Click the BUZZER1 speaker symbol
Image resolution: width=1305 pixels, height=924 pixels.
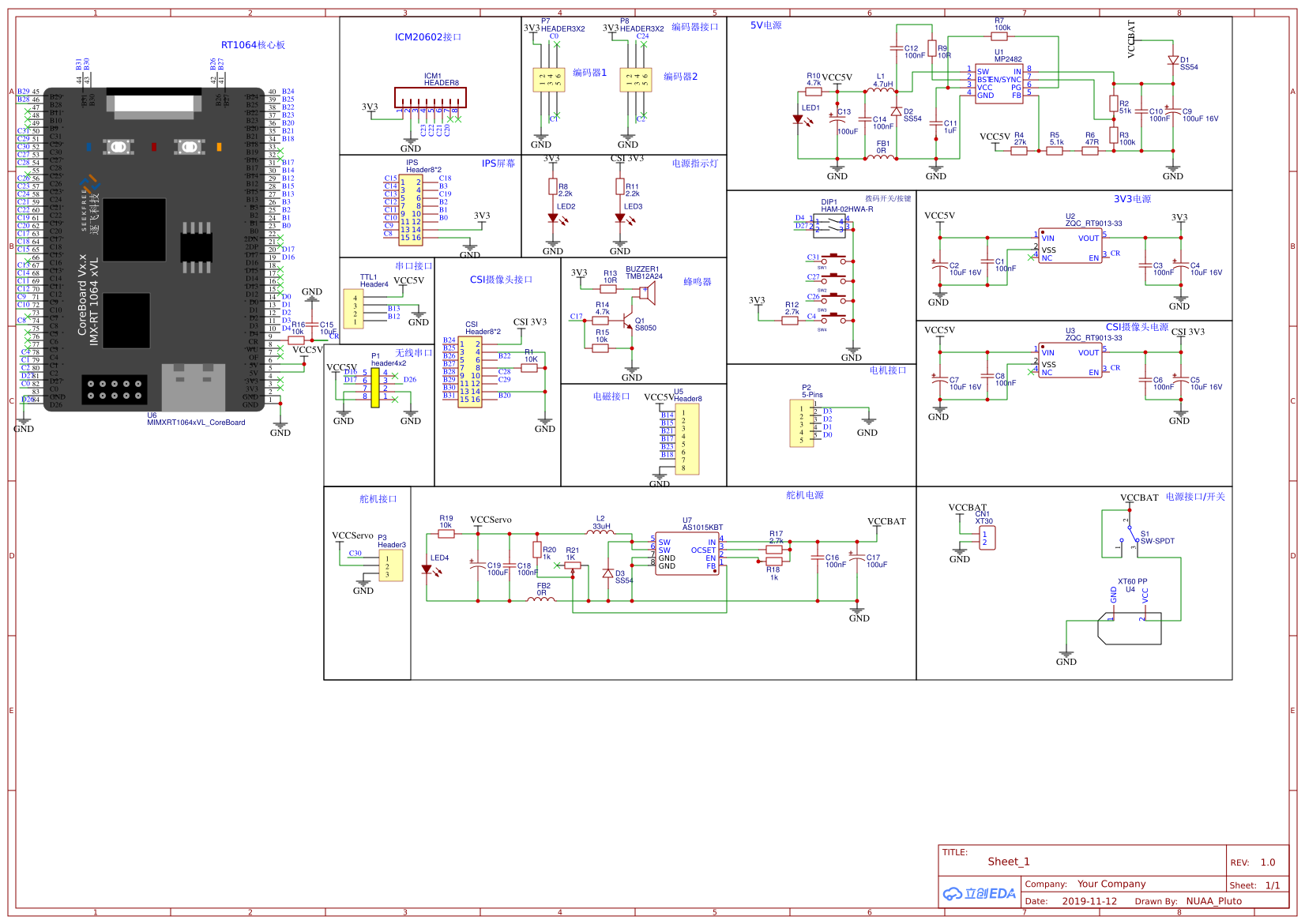tap(647, 294)
